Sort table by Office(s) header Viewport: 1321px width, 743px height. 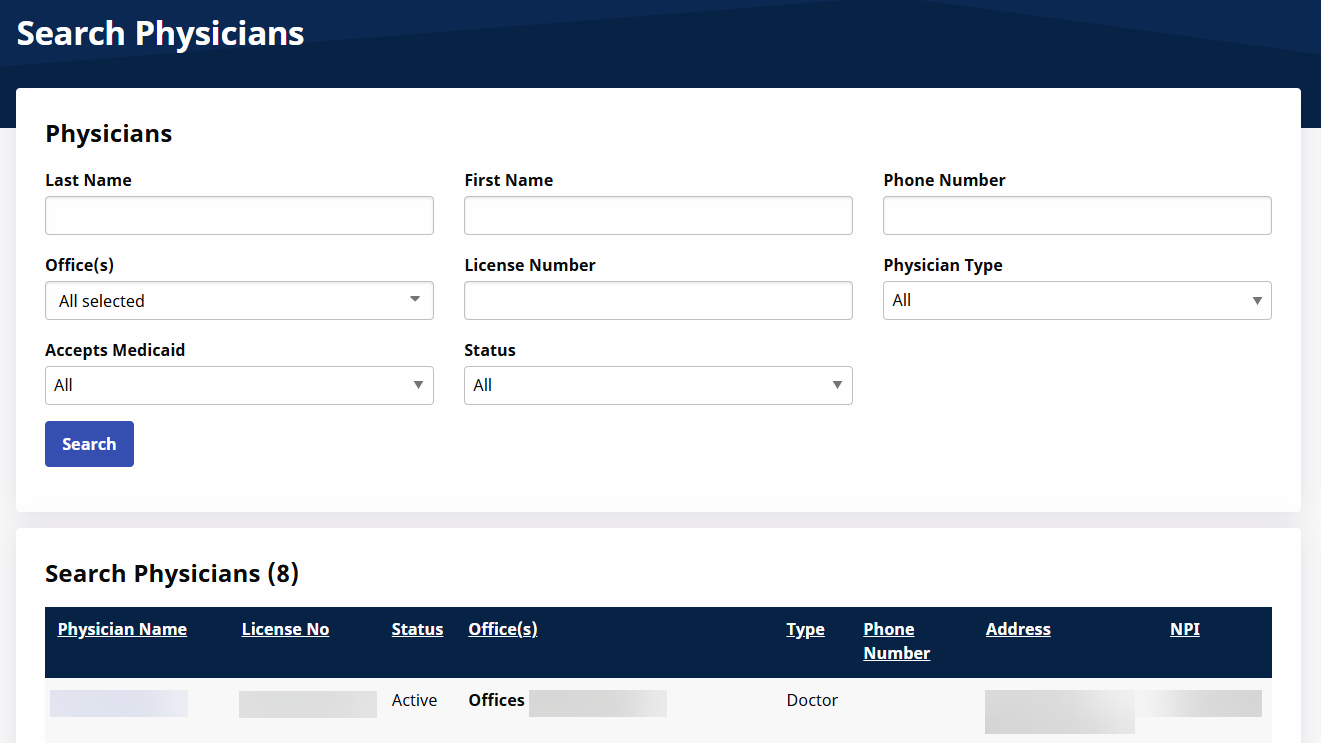click(x=502, y=630)
